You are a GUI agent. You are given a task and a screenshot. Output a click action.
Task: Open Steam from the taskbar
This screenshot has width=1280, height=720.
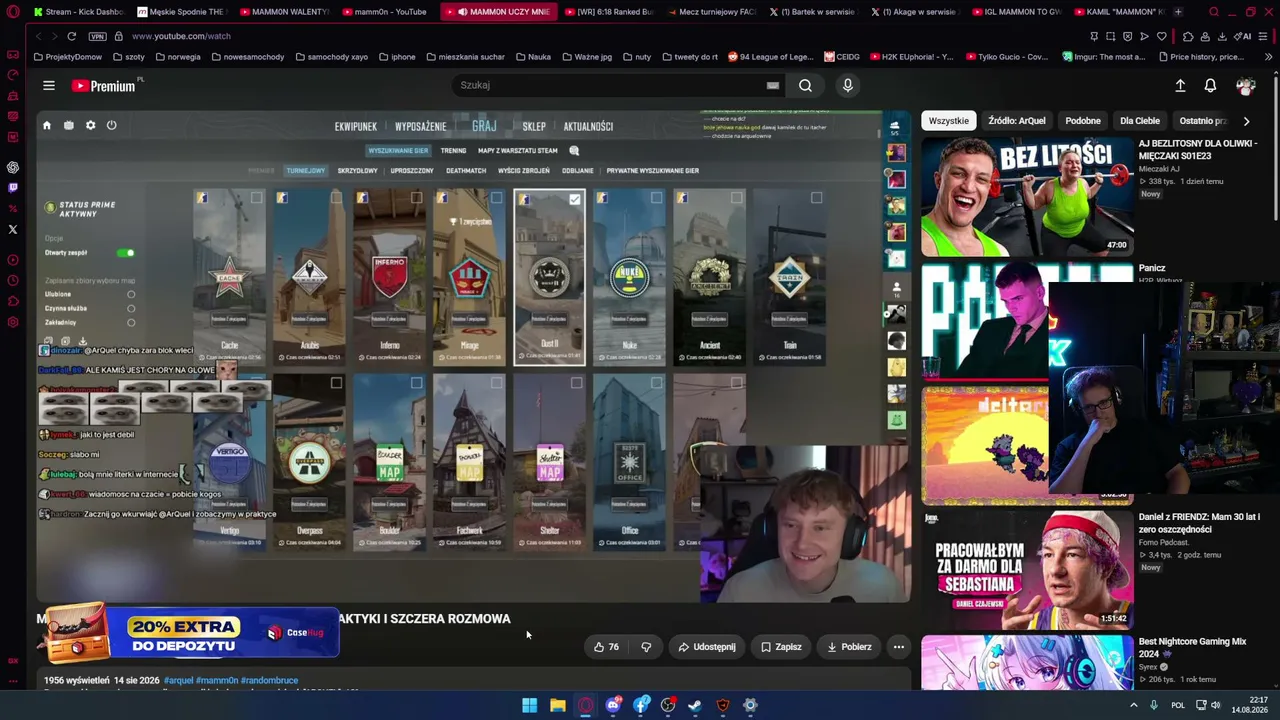(x=694, y=705)
